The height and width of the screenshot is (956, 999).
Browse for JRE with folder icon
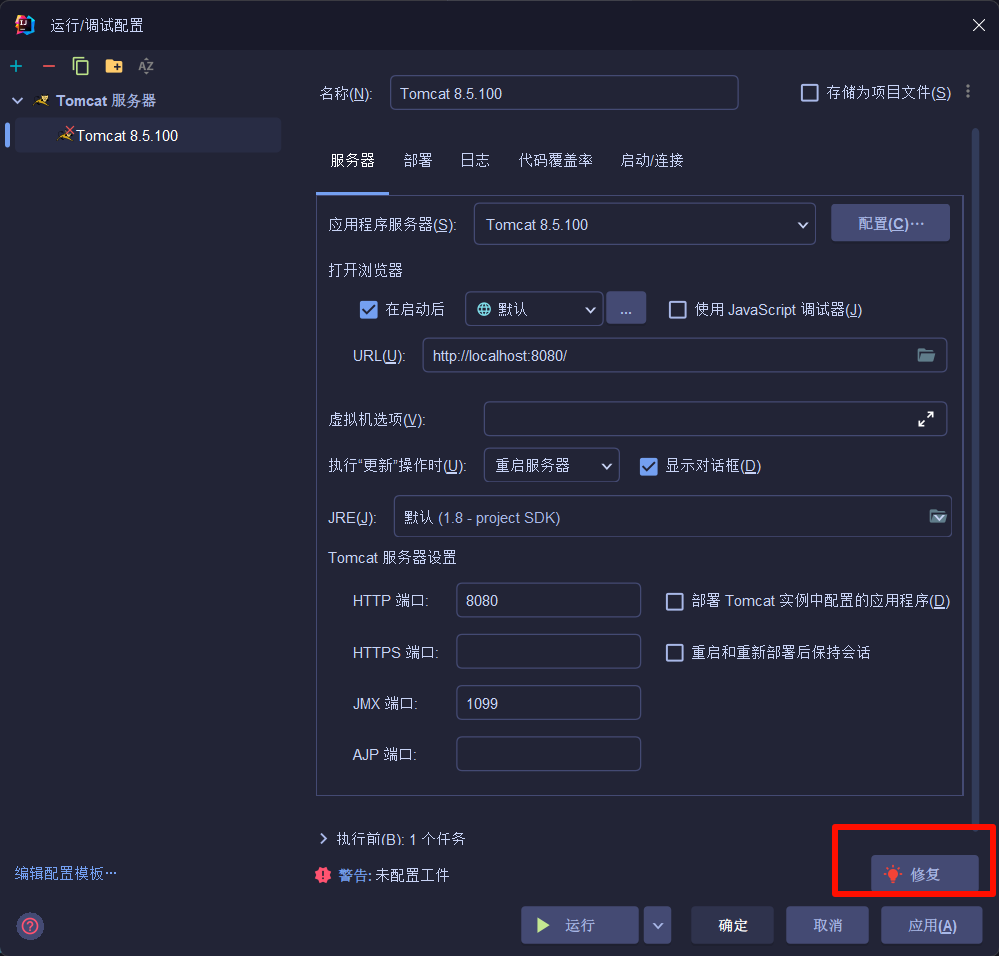pos(938,516)
